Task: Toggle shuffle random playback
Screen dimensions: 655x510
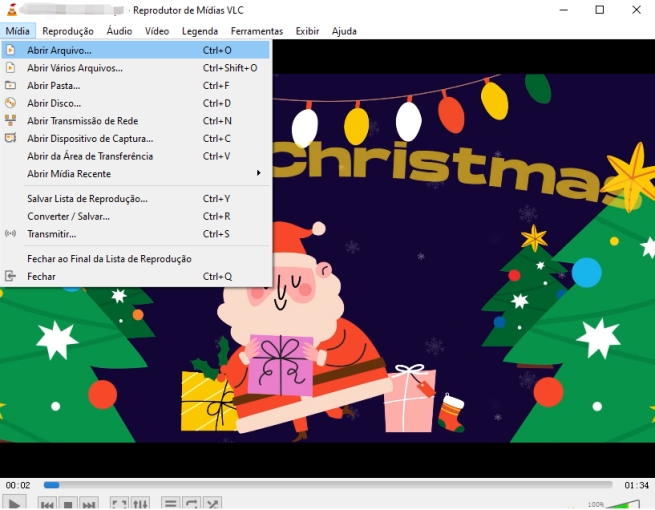Action: [212, 504]
